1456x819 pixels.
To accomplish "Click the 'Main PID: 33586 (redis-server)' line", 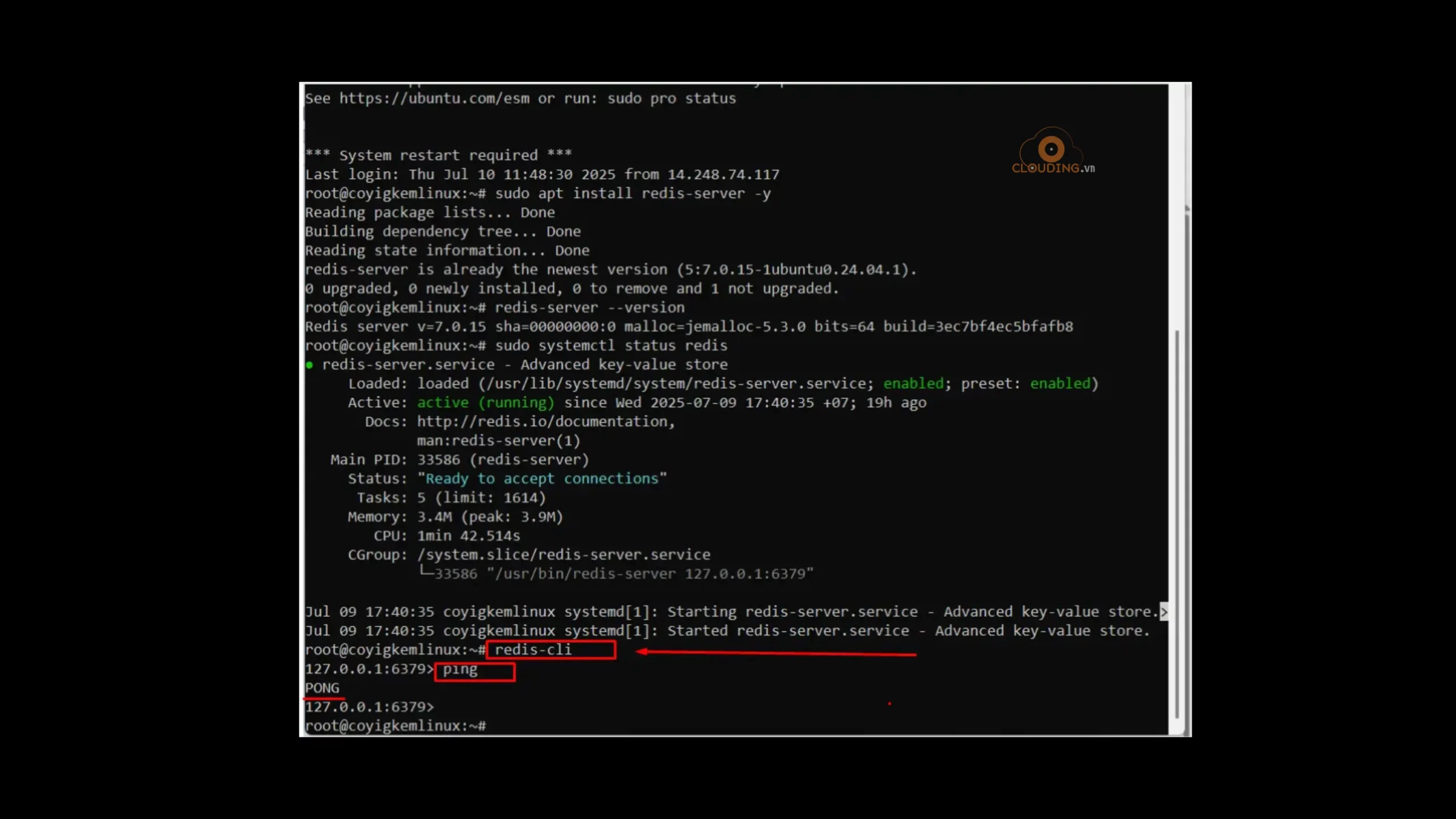I will [x=460, y=460].
